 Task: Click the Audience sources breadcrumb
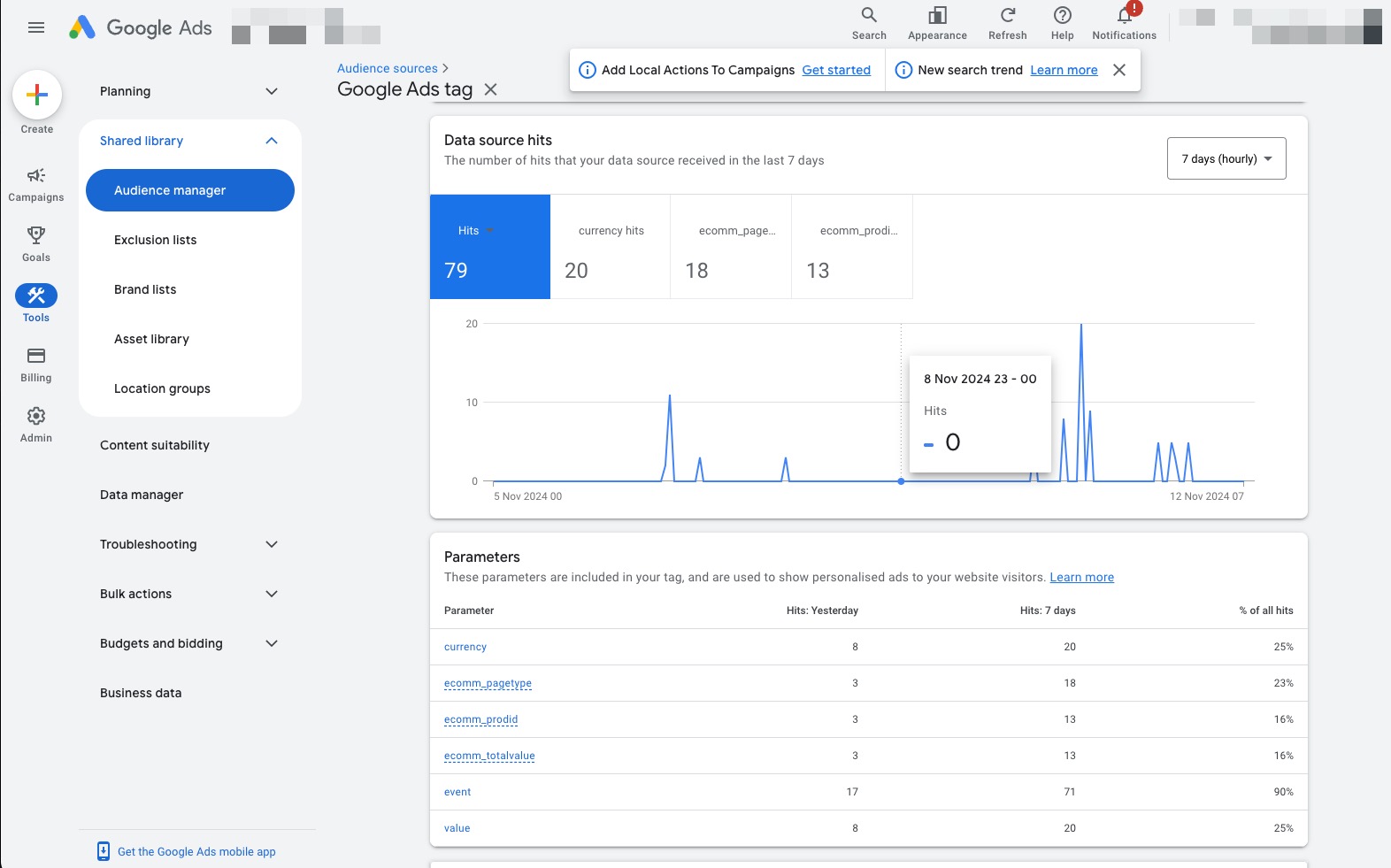(388, 68)
